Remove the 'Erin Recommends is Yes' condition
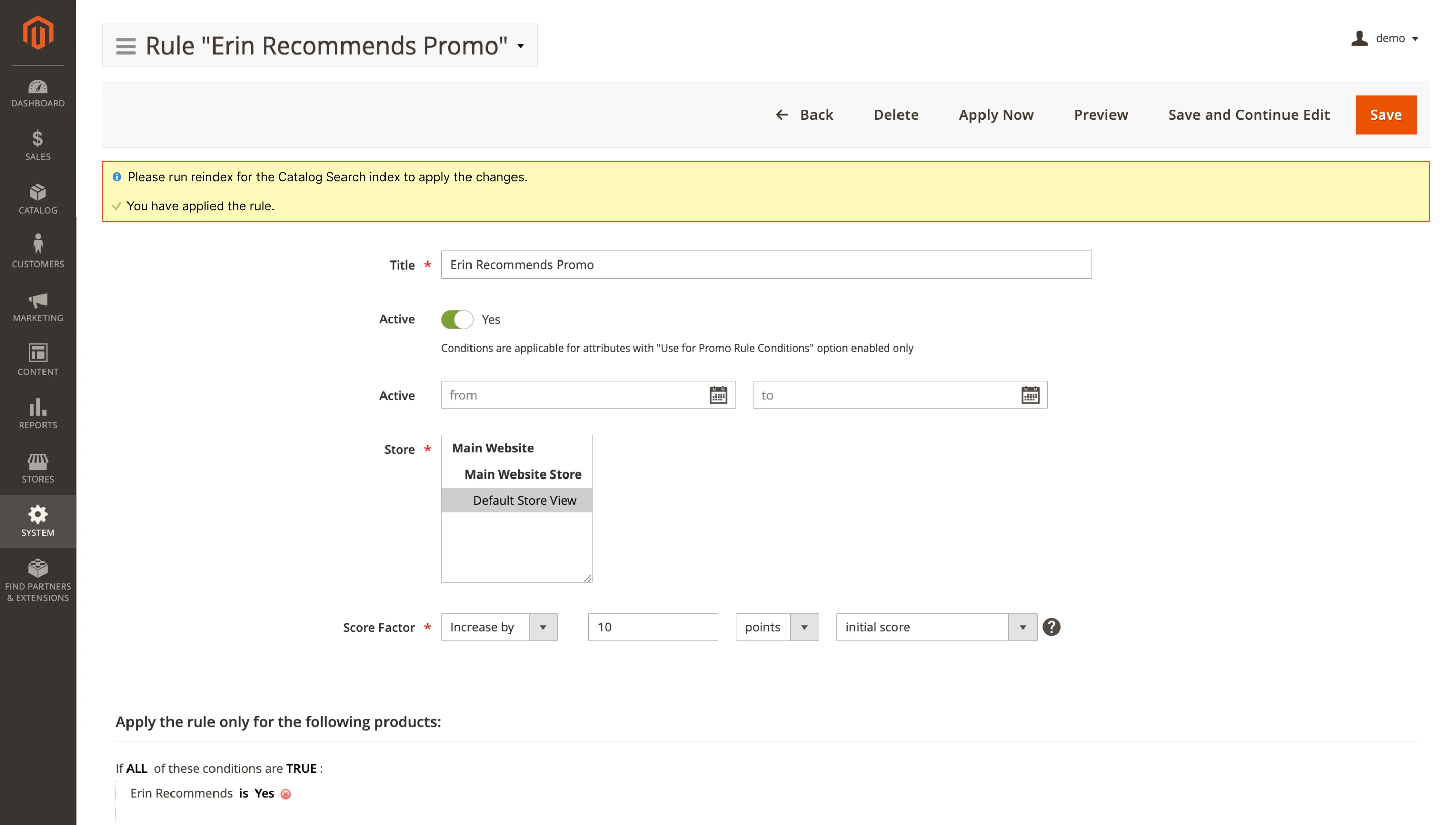The width and height of the screenshot is (1456, 825). click(285, 793)
